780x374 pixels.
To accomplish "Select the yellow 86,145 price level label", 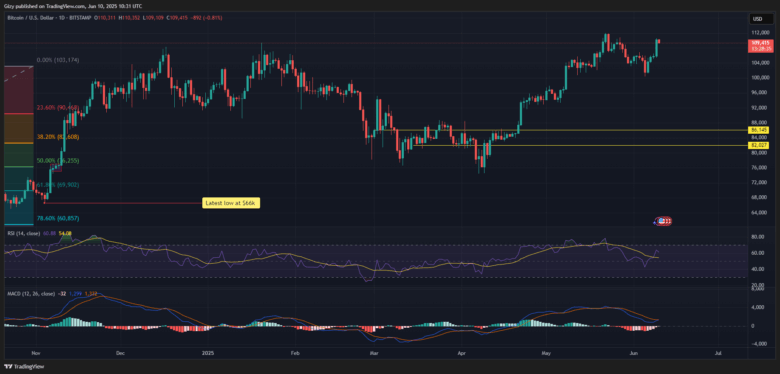I will (x=759, y=130).
